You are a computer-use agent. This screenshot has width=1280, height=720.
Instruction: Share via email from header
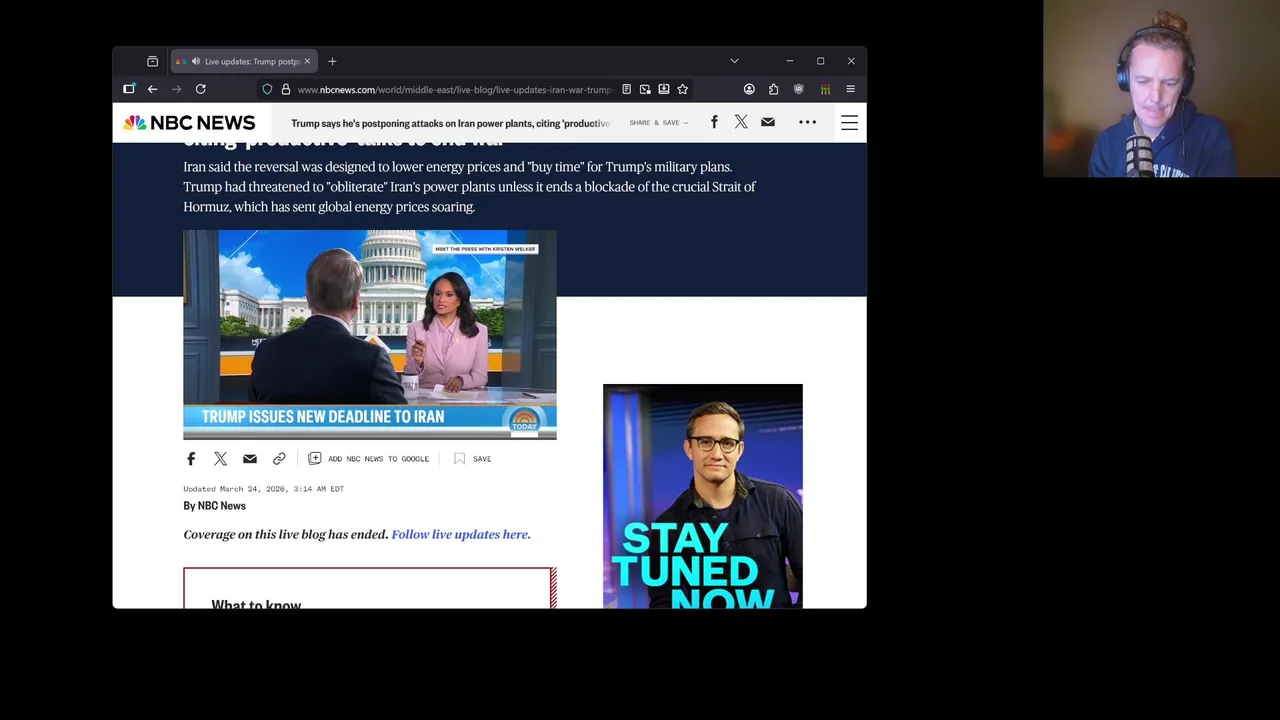pyautogui.click(x=768, y=122)
